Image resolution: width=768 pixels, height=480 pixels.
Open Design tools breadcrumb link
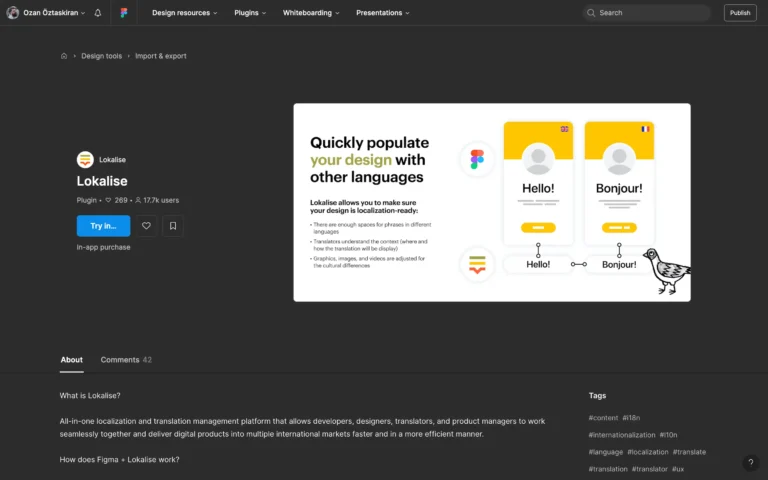pos(101,56)
